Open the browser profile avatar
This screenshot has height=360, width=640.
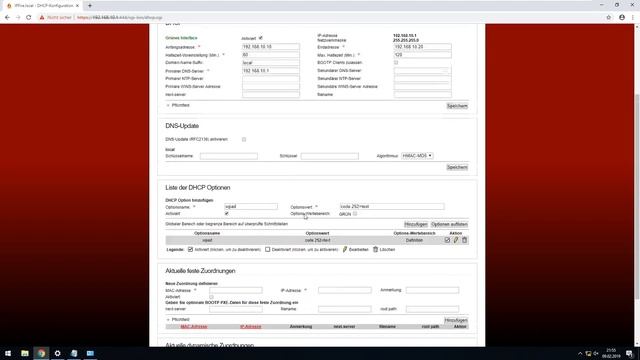tap(622, 18)
